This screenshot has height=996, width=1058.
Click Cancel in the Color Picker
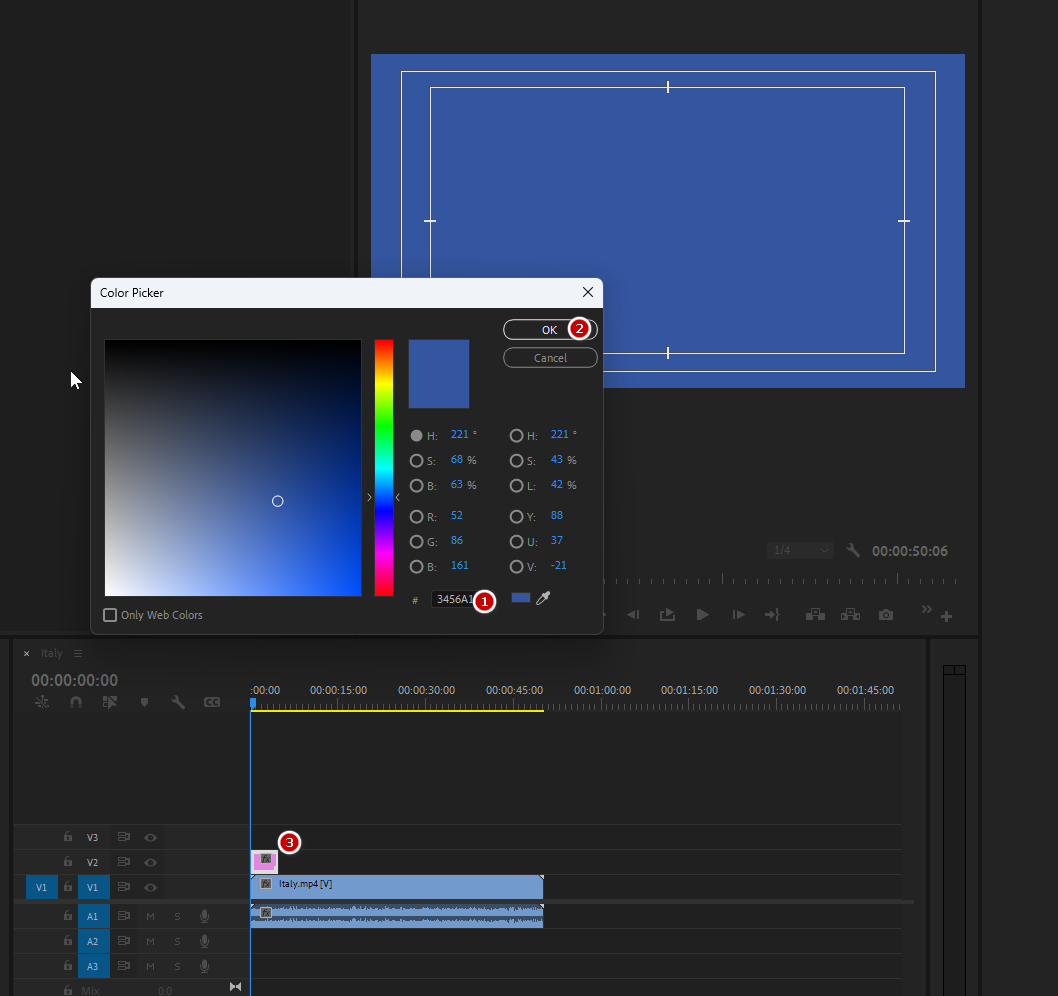[550, 358]
